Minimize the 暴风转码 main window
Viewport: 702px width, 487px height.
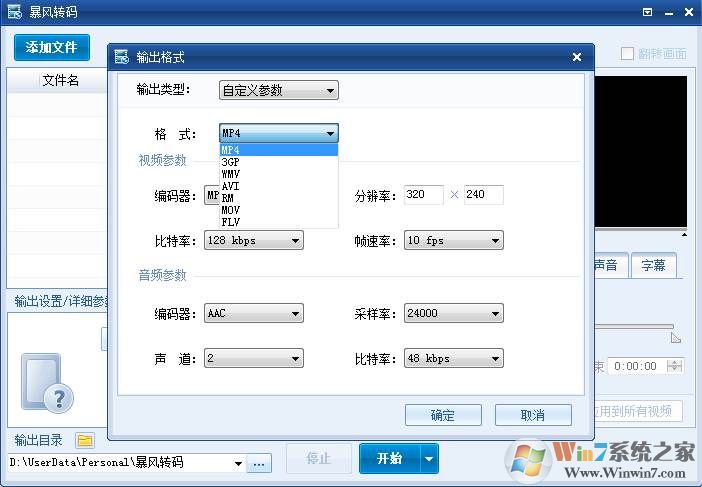coord(669,13)
